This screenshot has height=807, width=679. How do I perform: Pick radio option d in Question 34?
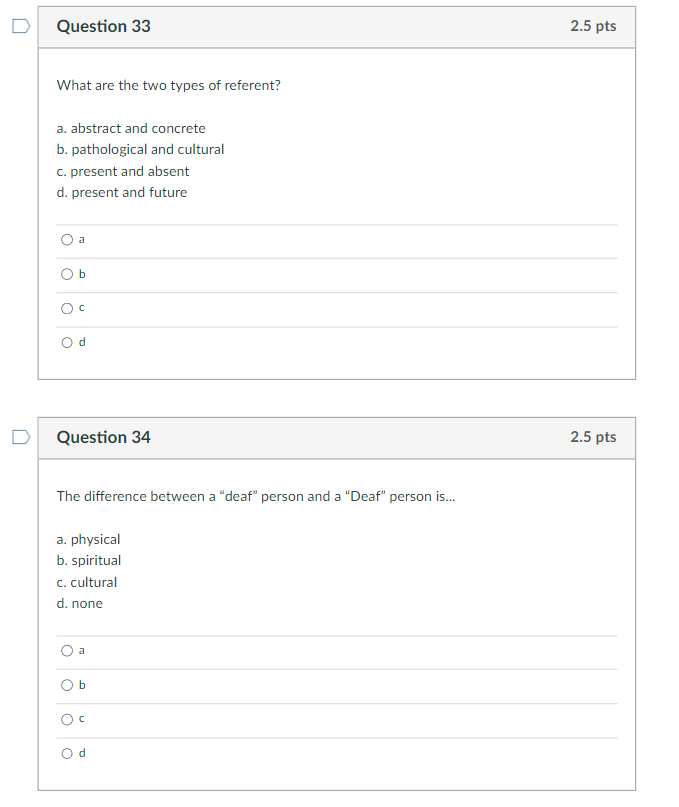[67, 753]
